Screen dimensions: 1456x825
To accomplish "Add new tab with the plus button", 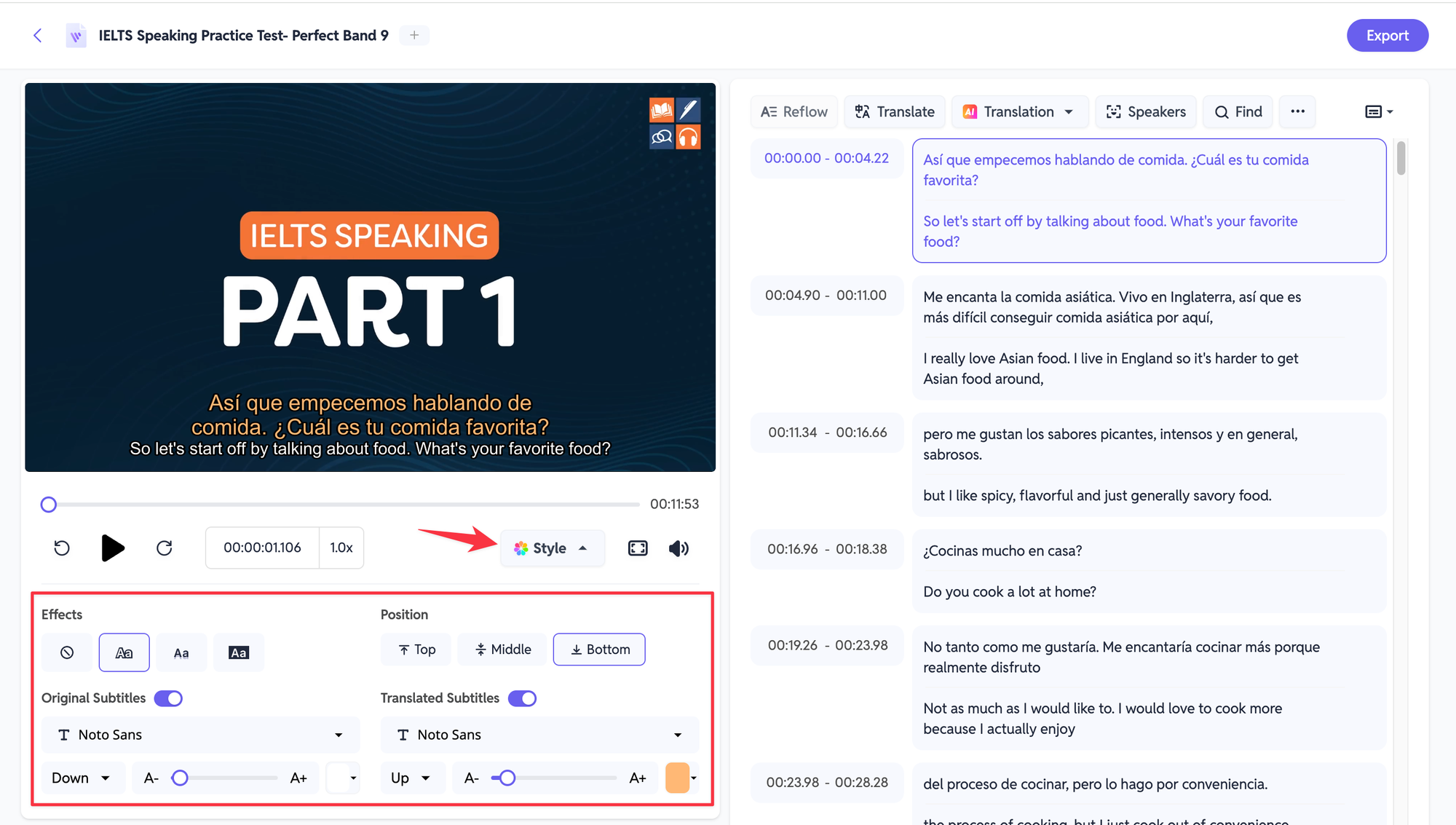I will tap(414, 35).
